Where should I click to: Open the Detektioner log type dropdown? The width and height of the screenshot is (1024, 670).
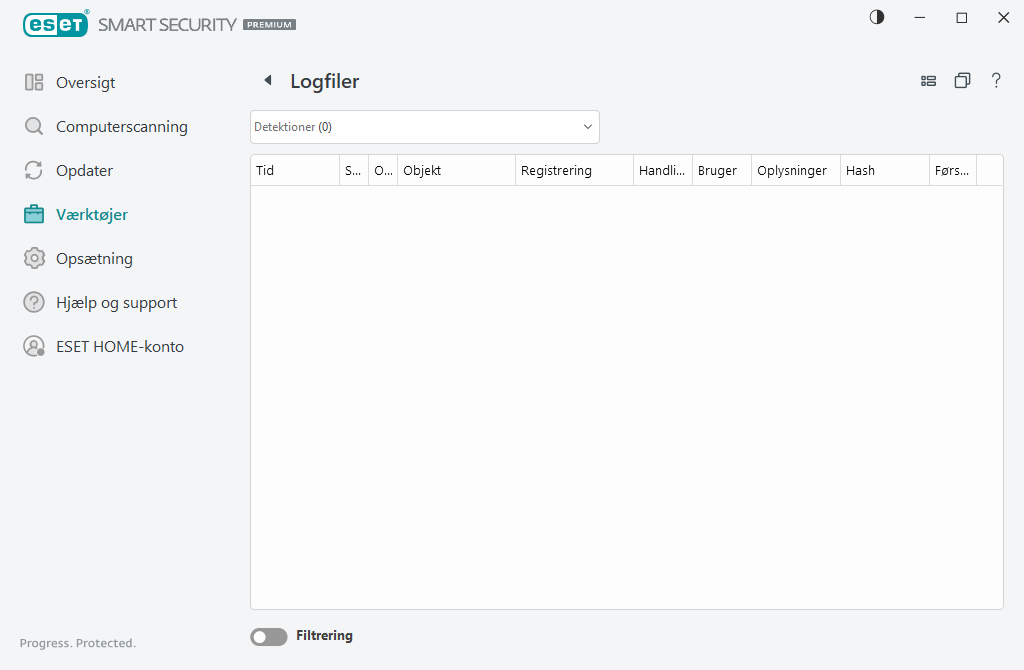424,127
